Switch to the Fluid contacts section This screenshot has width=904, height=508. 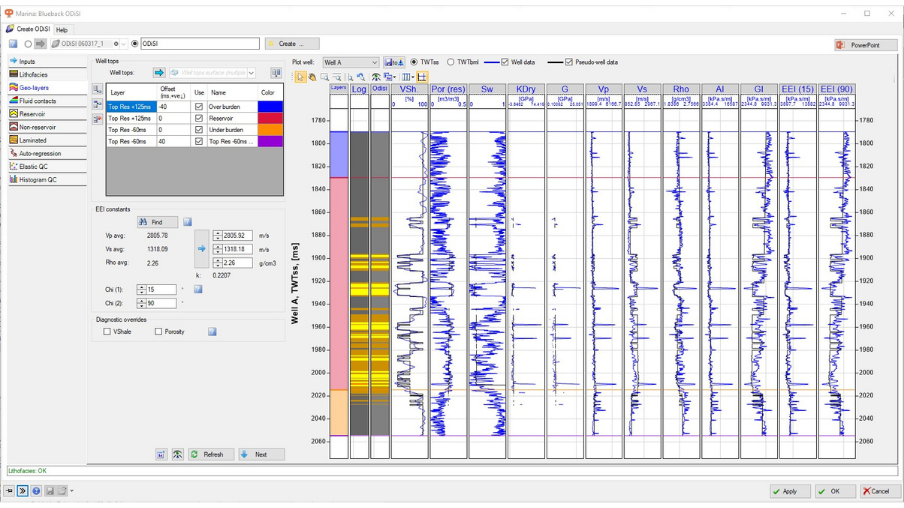pyautogui.click(x=38, y=101)
